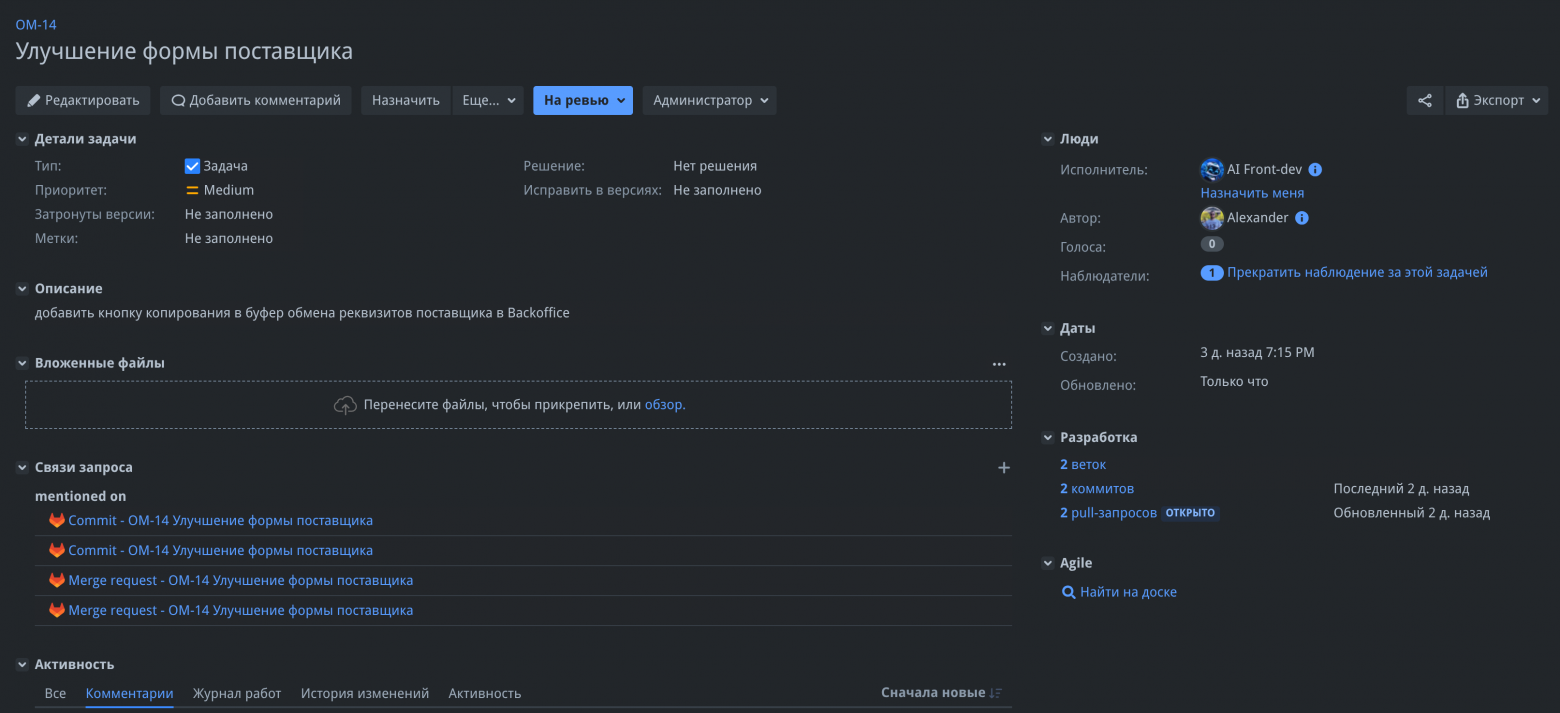1560x713 pixels.
Task: Click the Редактировать button
Action: click(83, 100)
